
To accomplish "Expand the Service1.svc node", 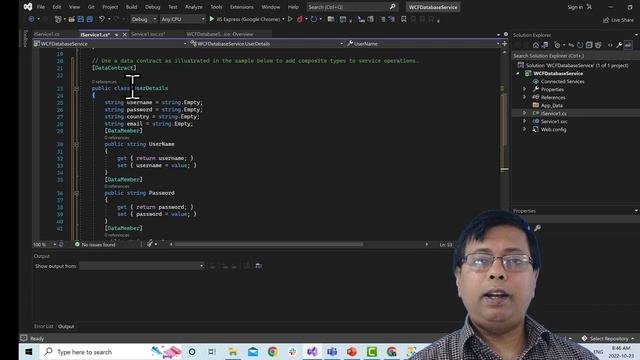I will (525, 121).
